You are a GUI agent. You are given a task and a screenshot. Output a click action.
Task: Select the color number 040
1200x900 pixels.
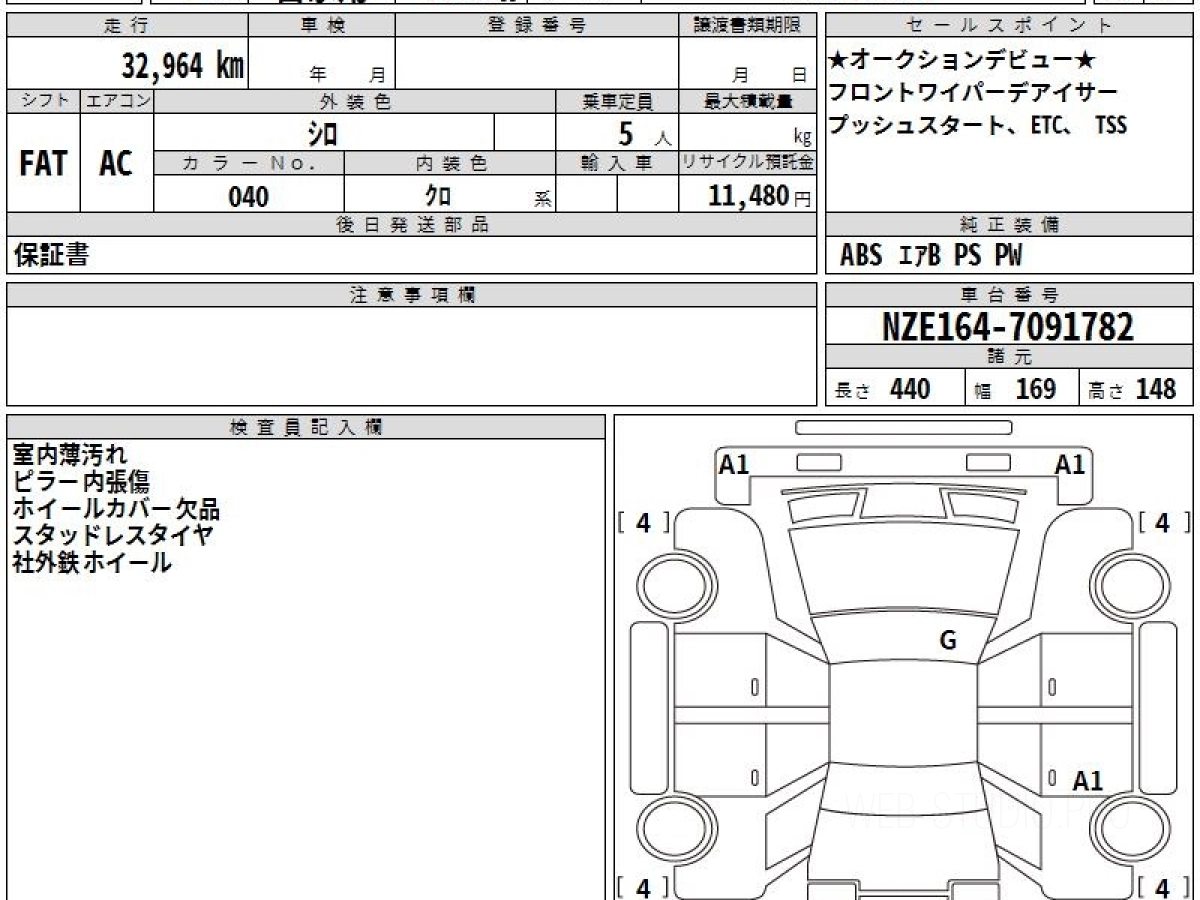coord(248,196)
